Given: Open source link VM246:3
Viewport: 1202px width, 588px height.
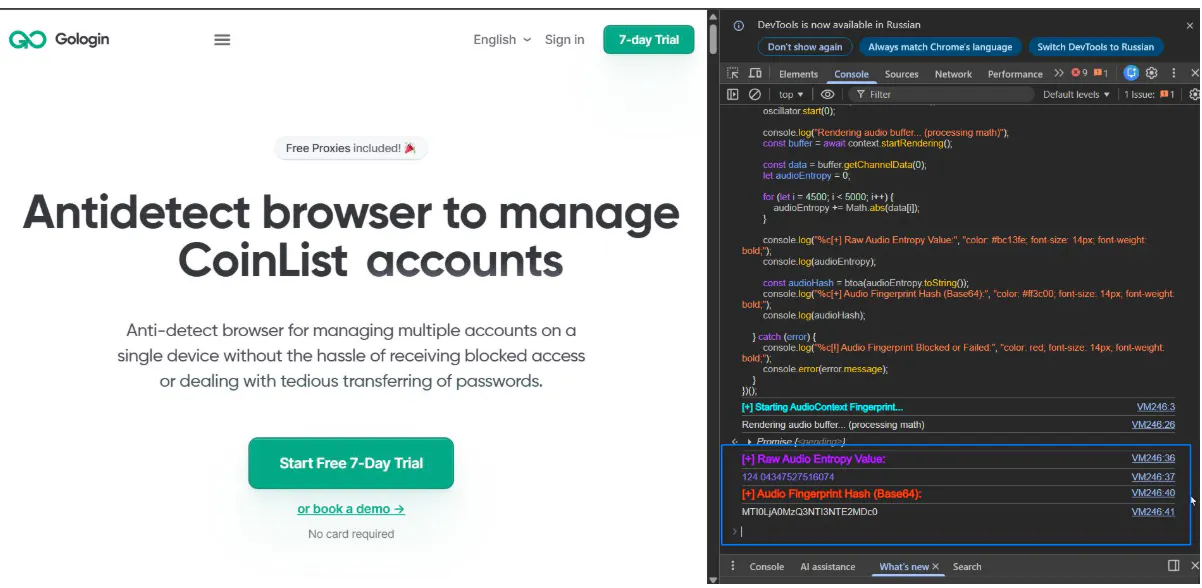Looking at the screenshot, I should pyautogui.click(x=1155, y=407).
